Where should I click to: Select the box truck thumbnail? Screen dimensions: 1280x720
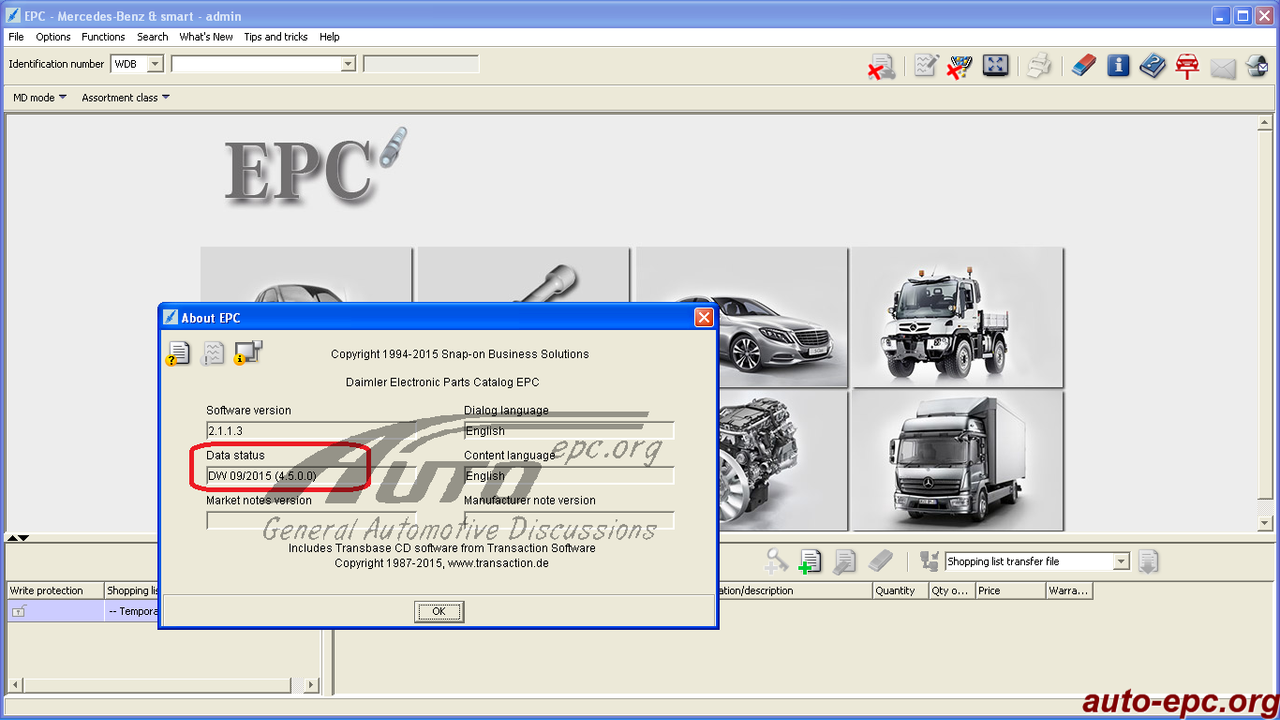958,461
